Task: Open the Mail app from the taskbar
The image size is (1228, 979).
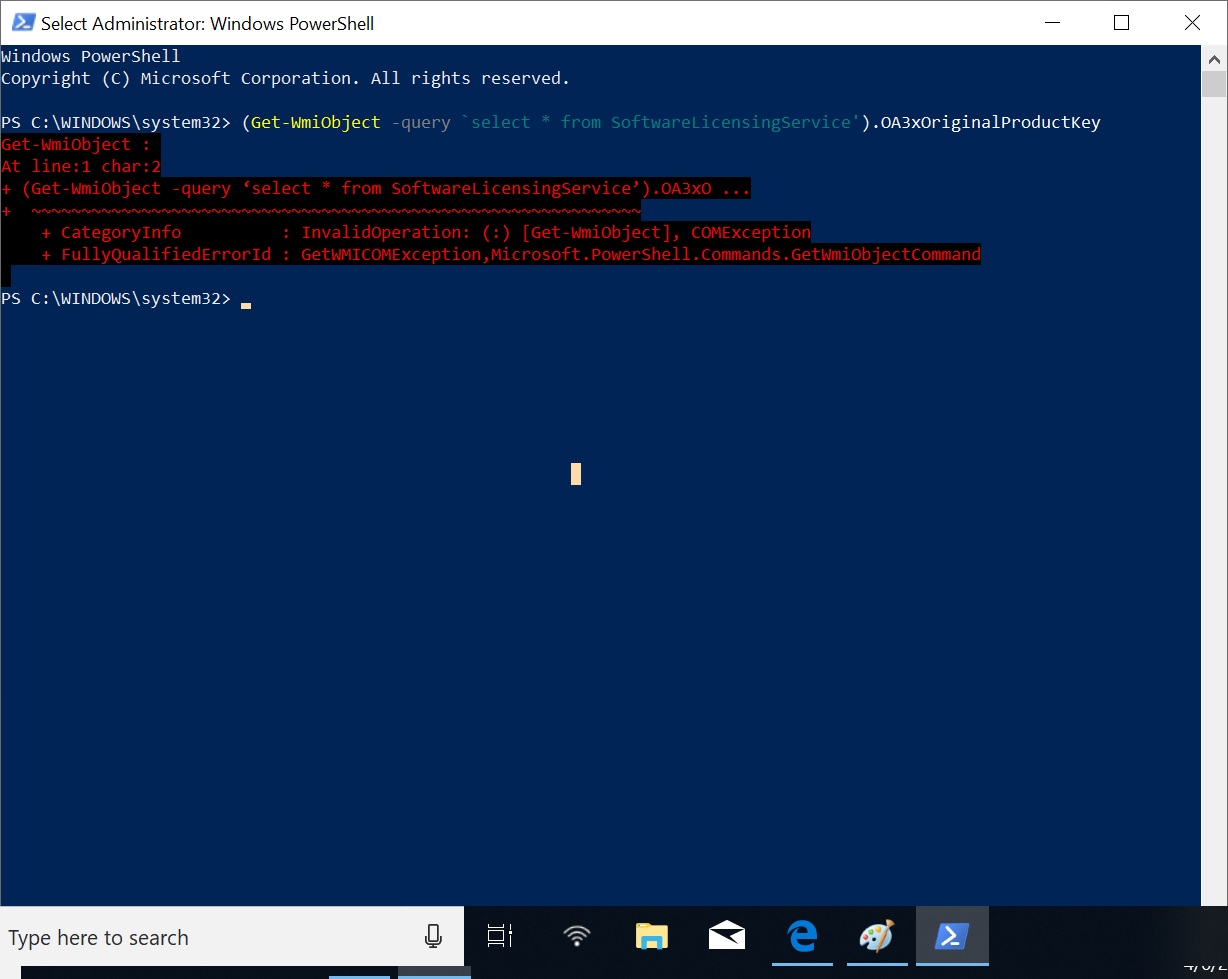Action: coord(727,936)
